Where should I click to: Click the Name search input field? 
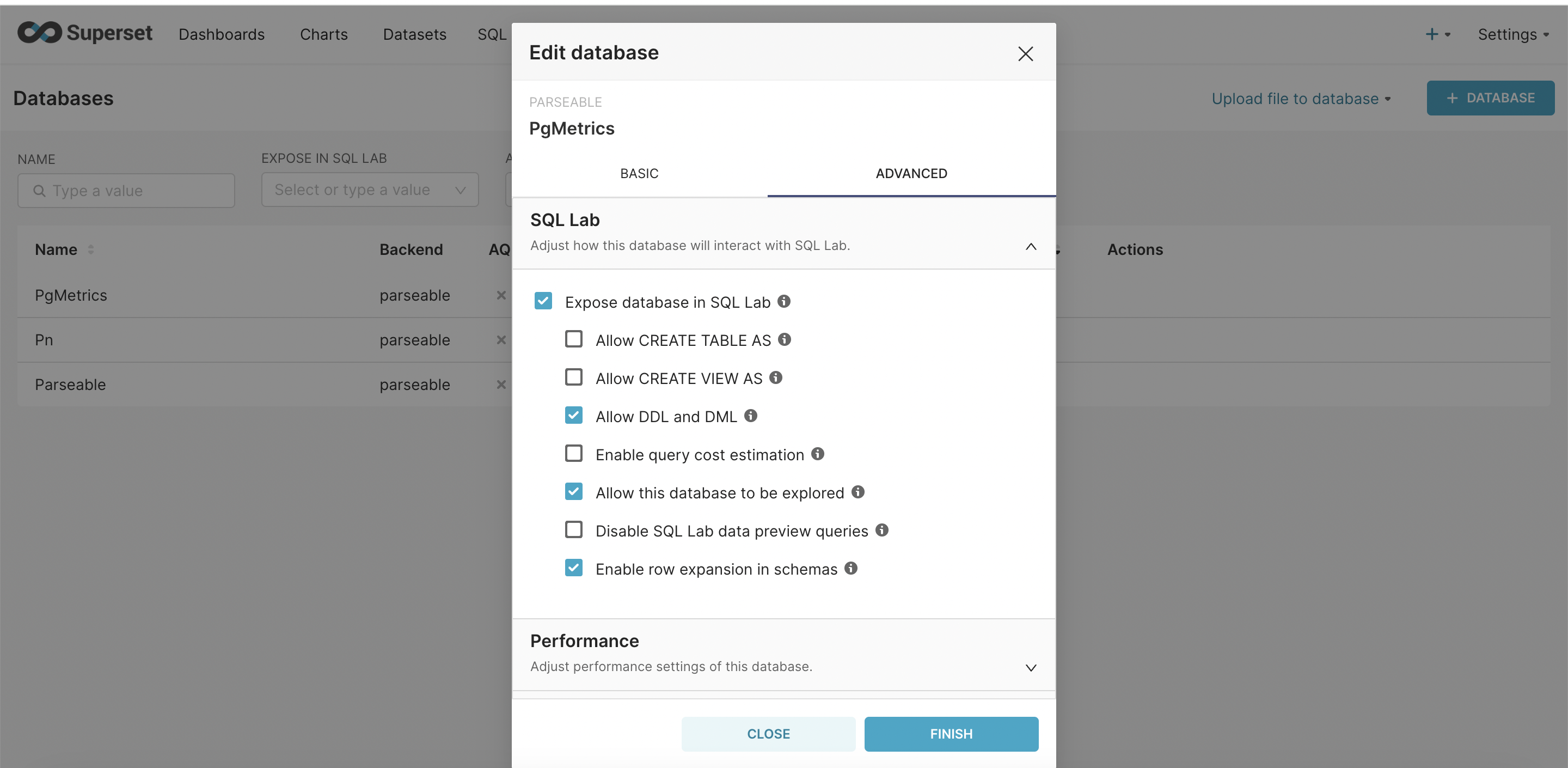126,191
